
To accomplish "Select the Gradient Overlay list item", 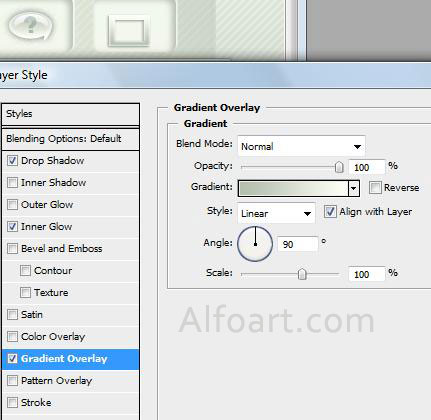I will click(x=70, y=359).
